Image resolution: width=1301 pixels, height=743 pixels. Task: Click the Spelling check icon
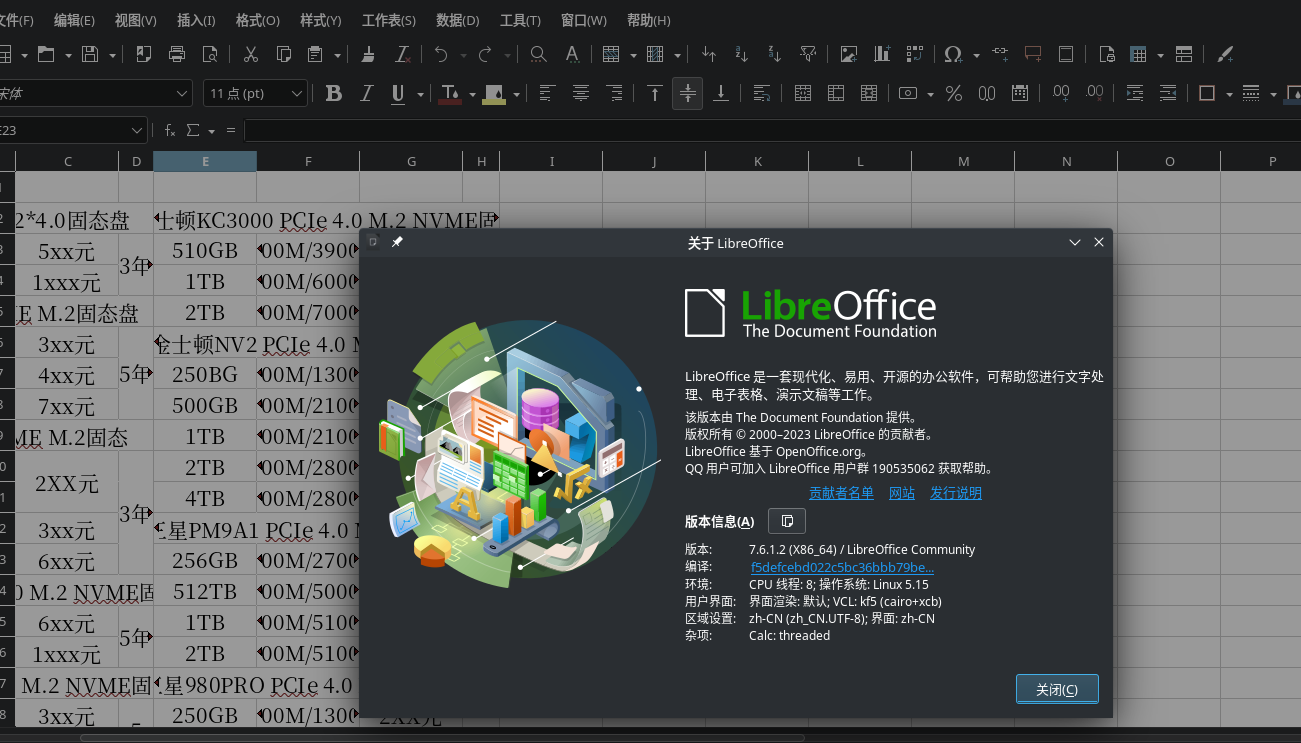[571, 54]
